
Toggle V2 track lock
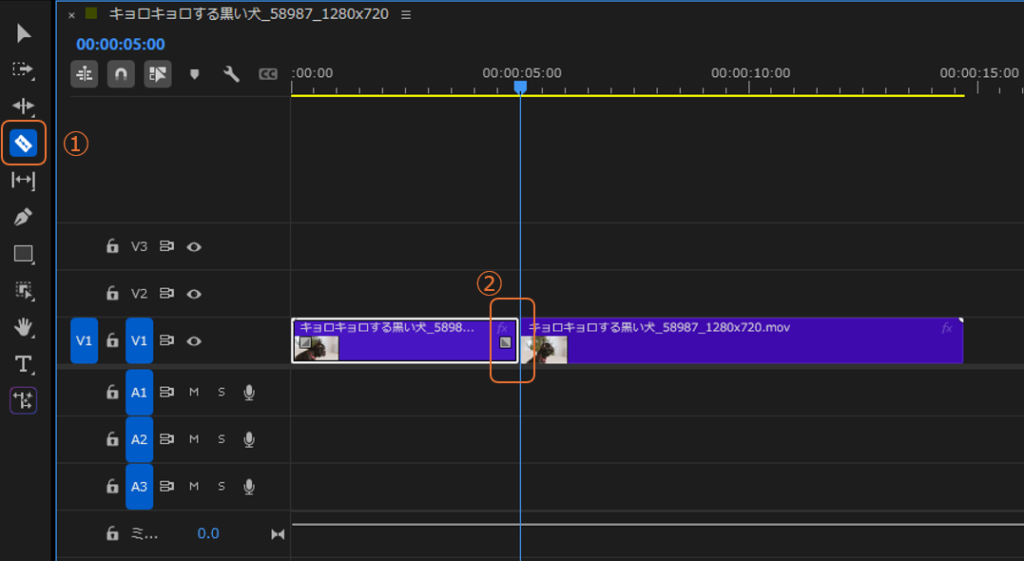(113, 294)
